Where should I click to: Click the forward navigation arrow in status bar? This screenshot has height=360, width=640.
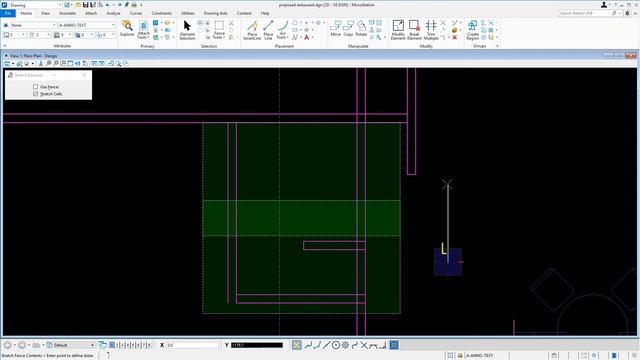point(22,345)
